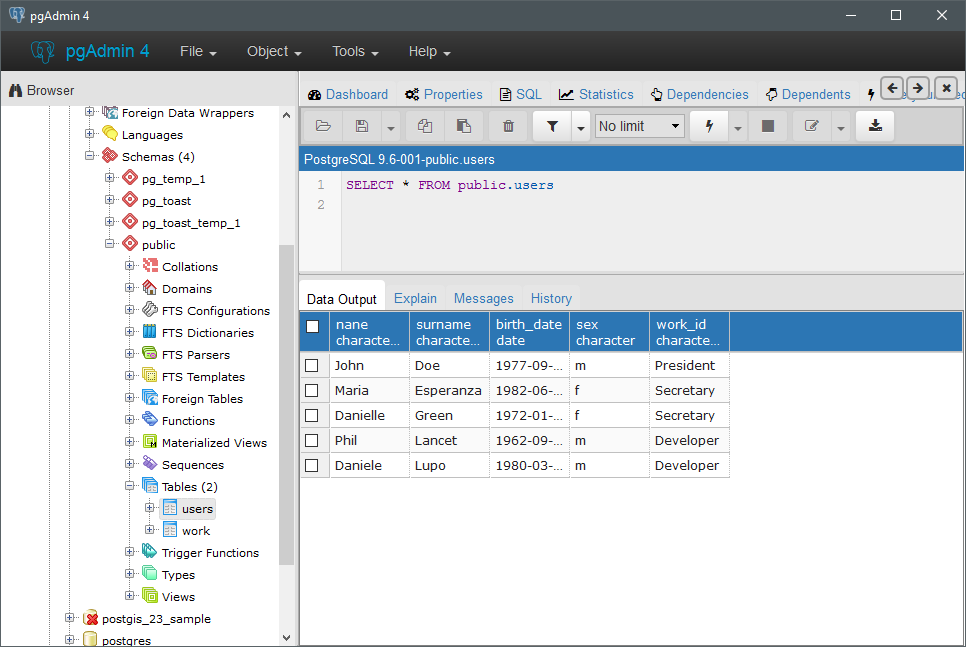The height and width of the screenshot is (647, 966).
Task: Open the Object menu
Action: click(274, 52)
